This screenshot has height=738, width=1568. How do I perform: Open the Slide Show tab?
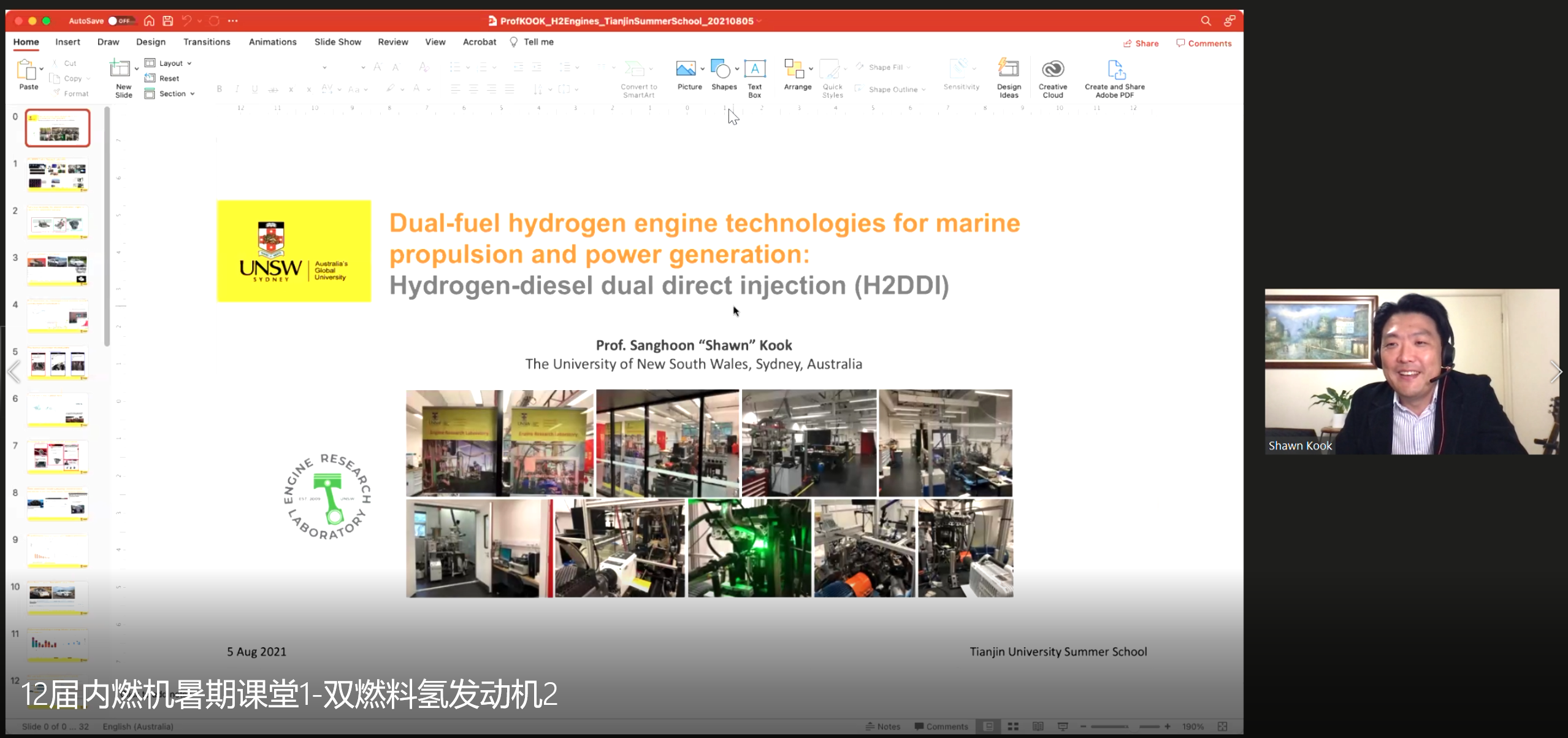pos(337,42)
